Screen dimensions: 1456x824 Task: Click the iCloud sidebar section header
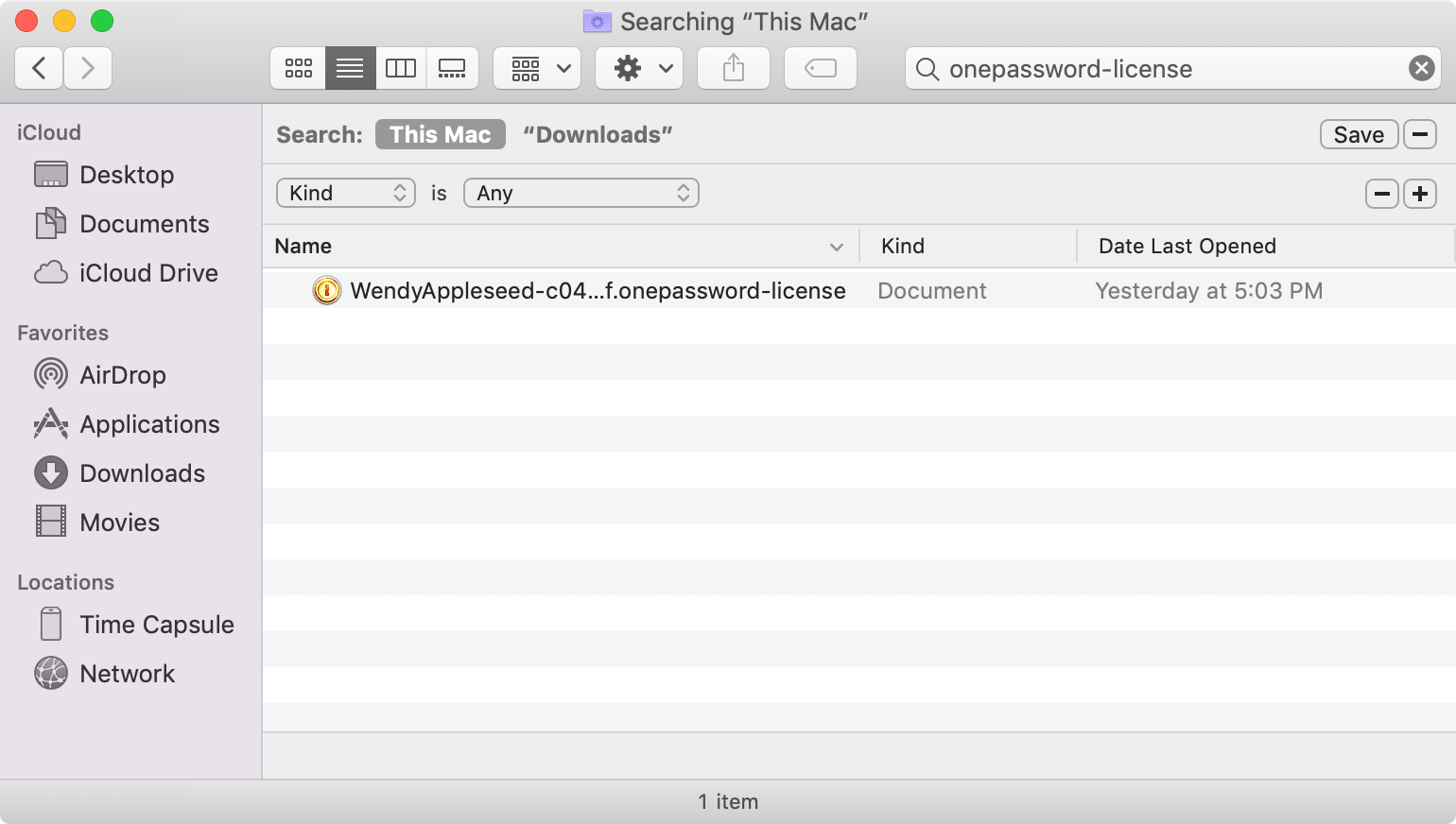pos(49,132)
